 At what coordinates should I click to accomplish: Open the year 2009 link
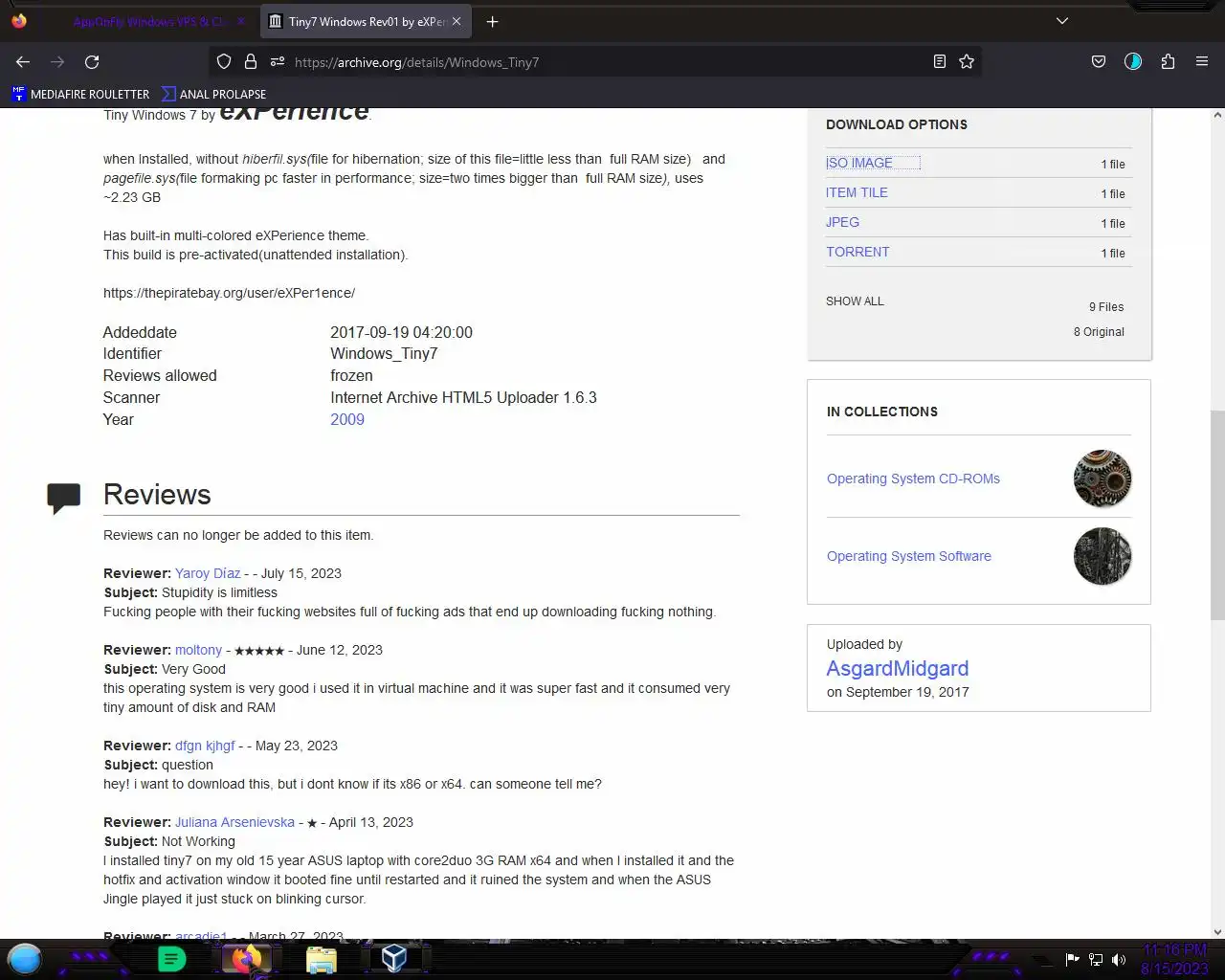347,419
